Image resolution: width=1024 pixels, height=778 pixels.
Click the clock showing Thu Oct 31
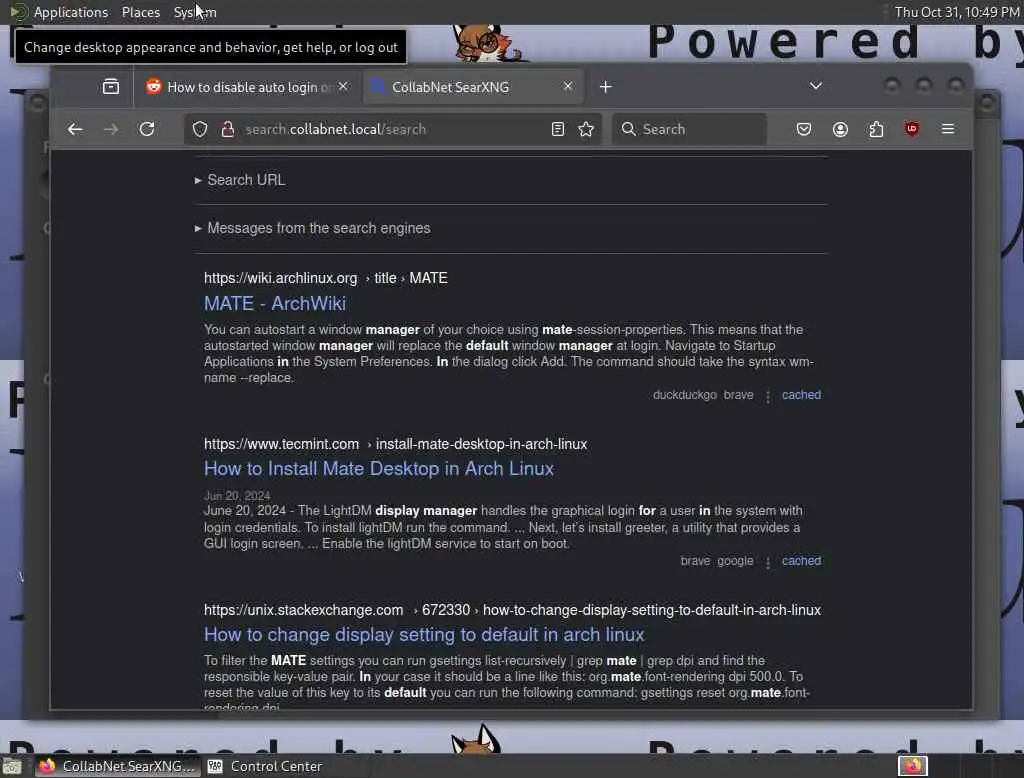(957, 12)
